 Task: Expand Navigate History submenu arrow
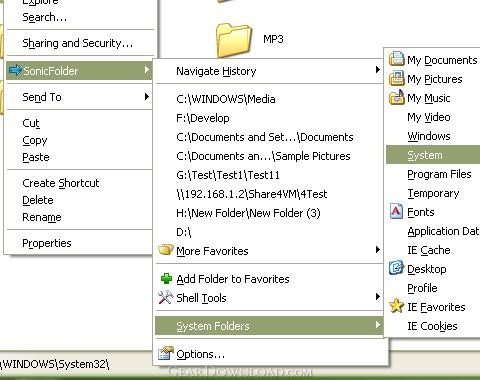tap(377, 70)
